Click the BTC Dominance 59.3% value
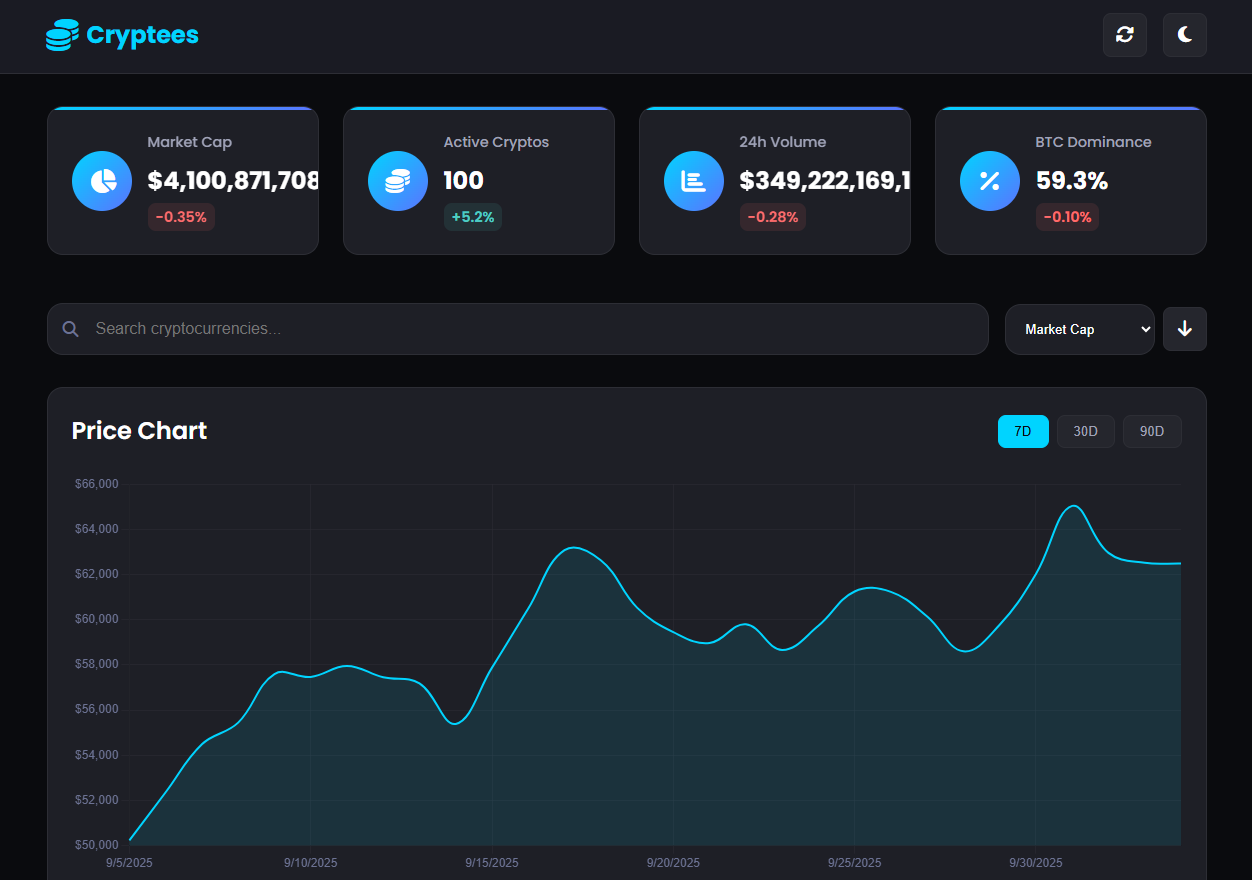 pyautogui.click(x=1071, y=181)
